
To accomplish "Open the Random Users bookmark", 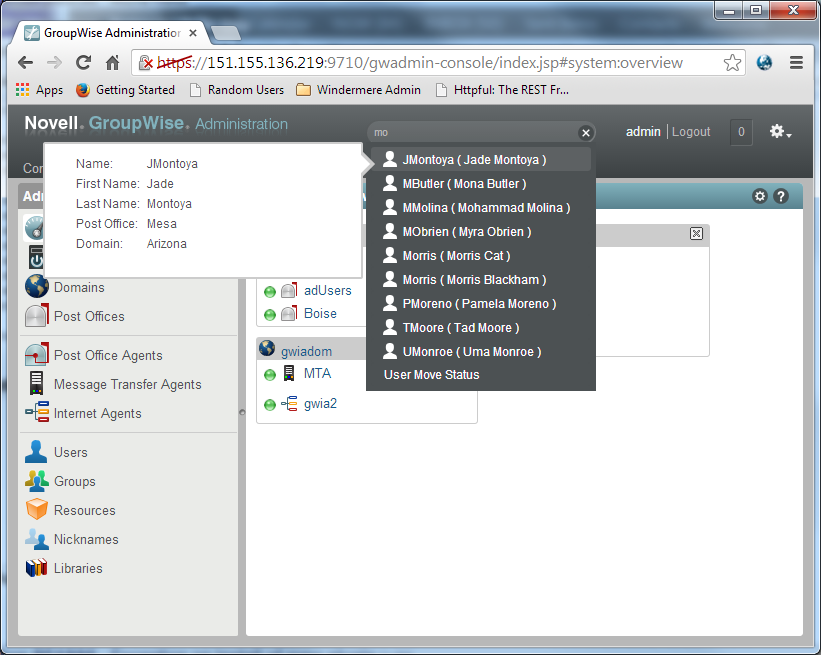I will coord(237,90).
